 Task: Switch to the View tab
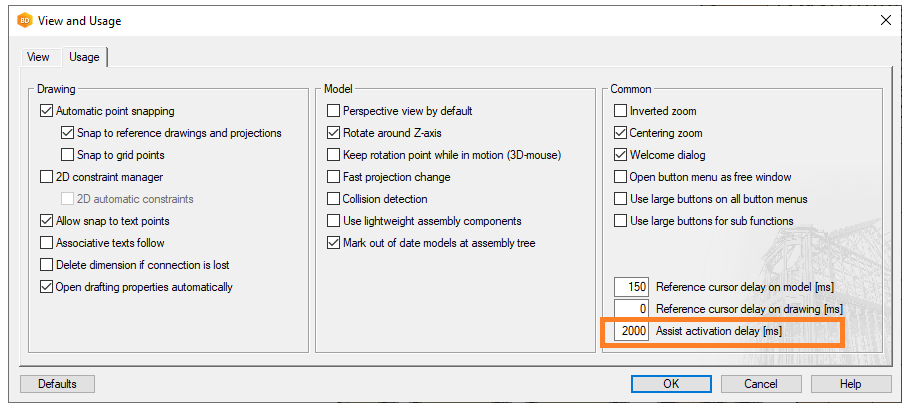click(x=38, y=57)
